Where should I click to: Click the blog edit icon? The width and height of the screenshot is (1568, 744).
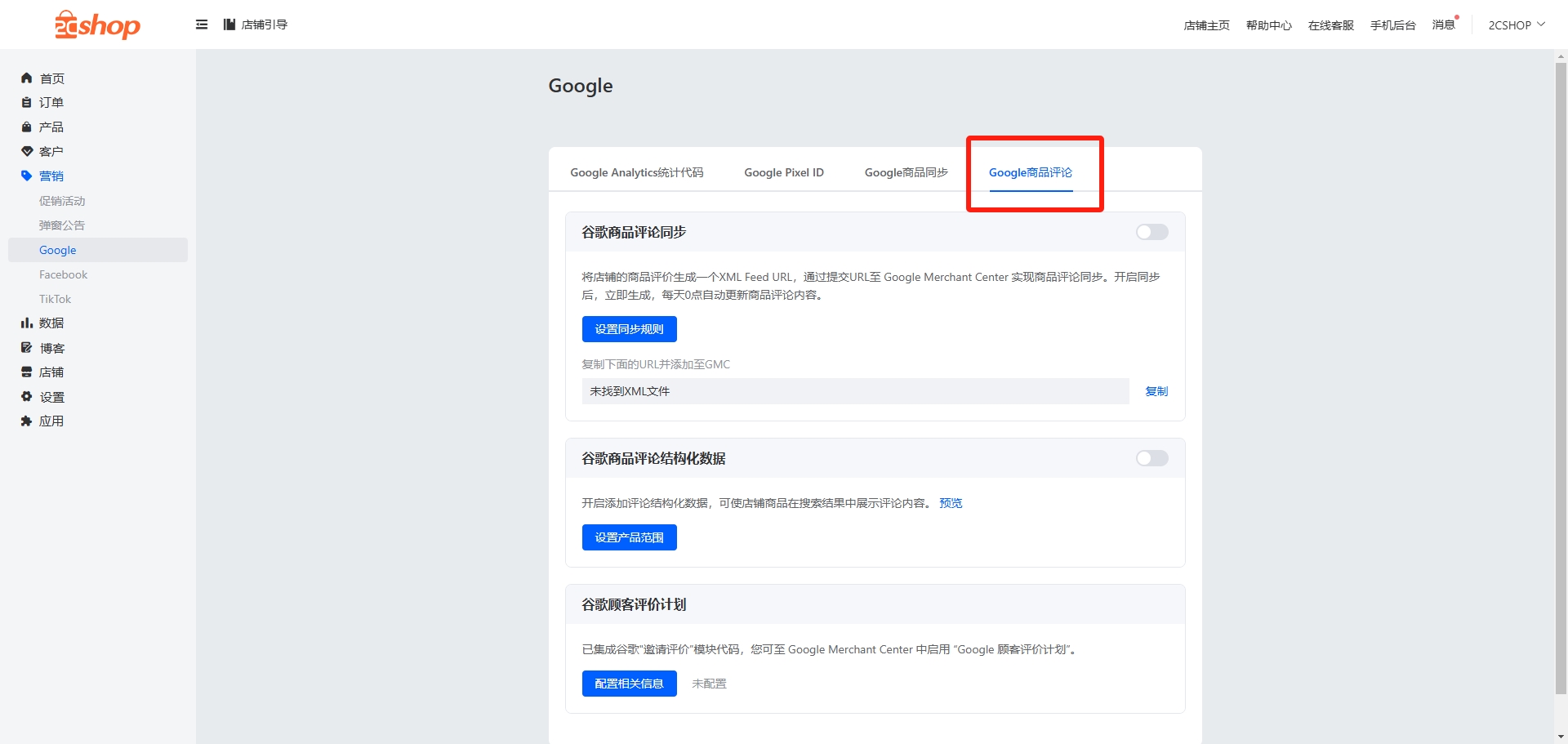pos(26,348)
